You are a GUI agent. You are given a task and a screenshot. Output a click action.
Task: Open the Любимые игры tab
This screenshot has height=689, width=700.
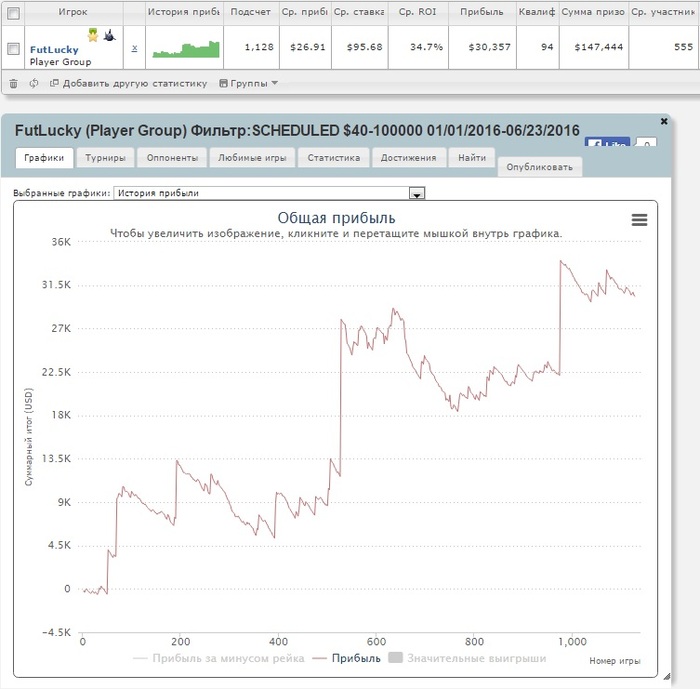tap(252, 158)
